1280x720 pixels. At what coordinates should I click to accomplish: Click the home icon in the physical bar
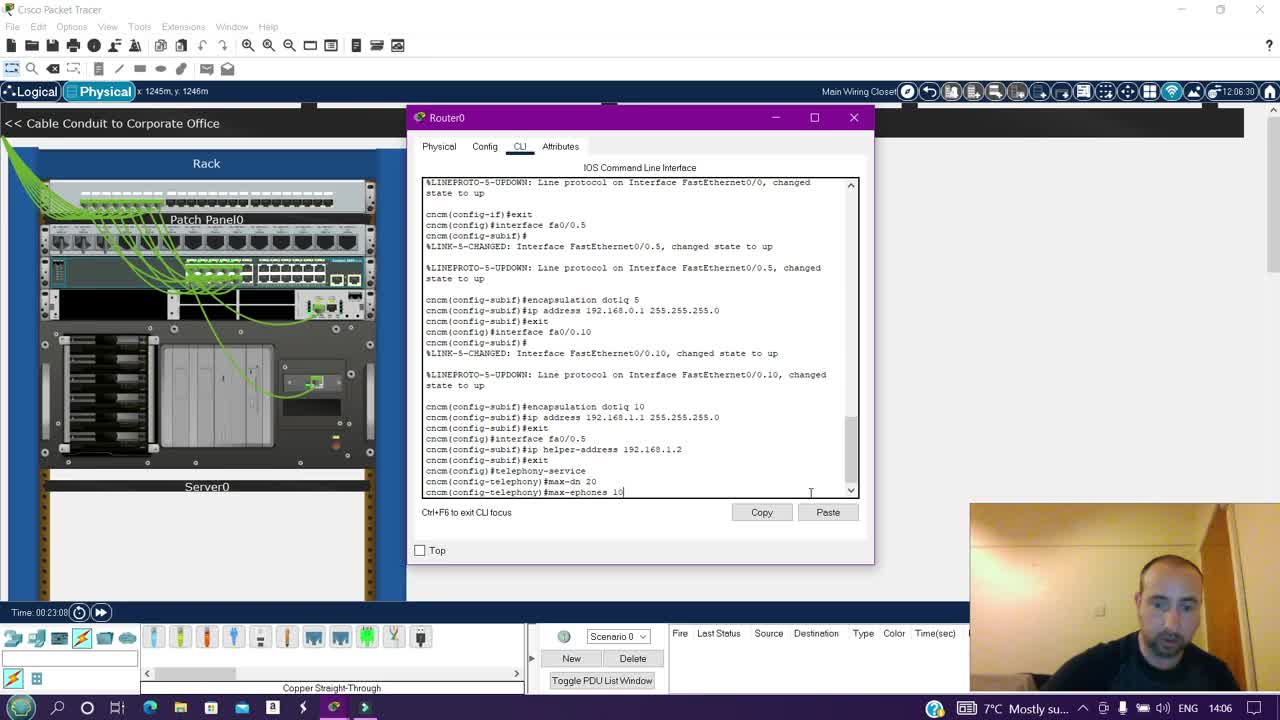coord(1270,92)
